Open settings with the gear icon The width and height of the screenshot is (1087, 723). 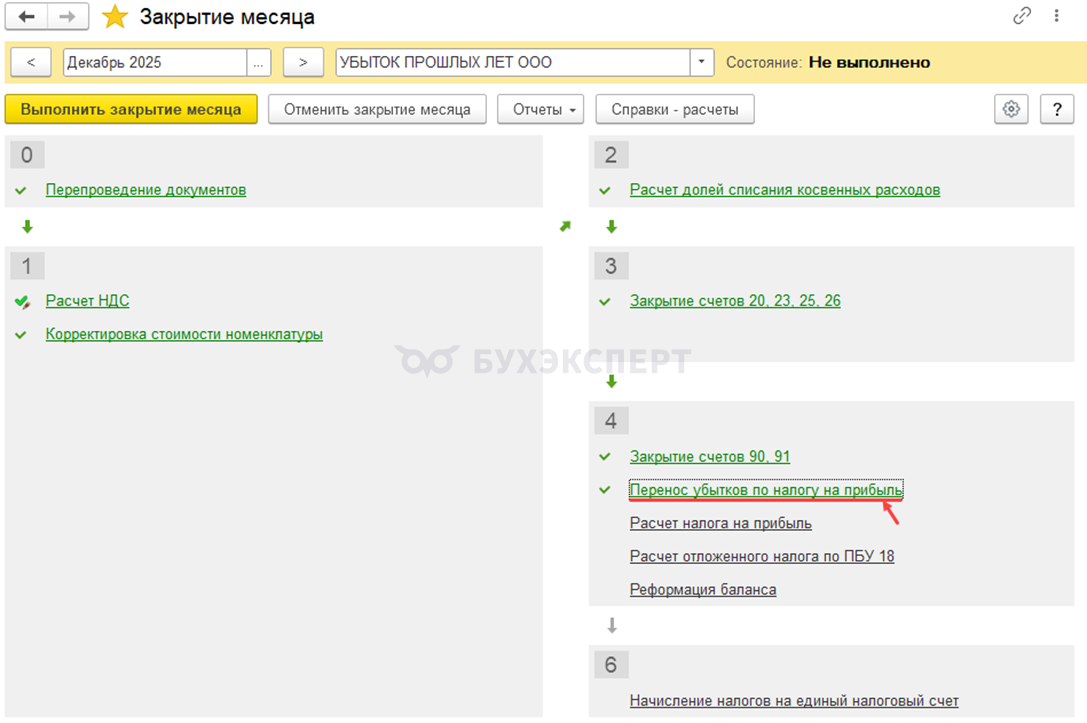click(1011, 109)
